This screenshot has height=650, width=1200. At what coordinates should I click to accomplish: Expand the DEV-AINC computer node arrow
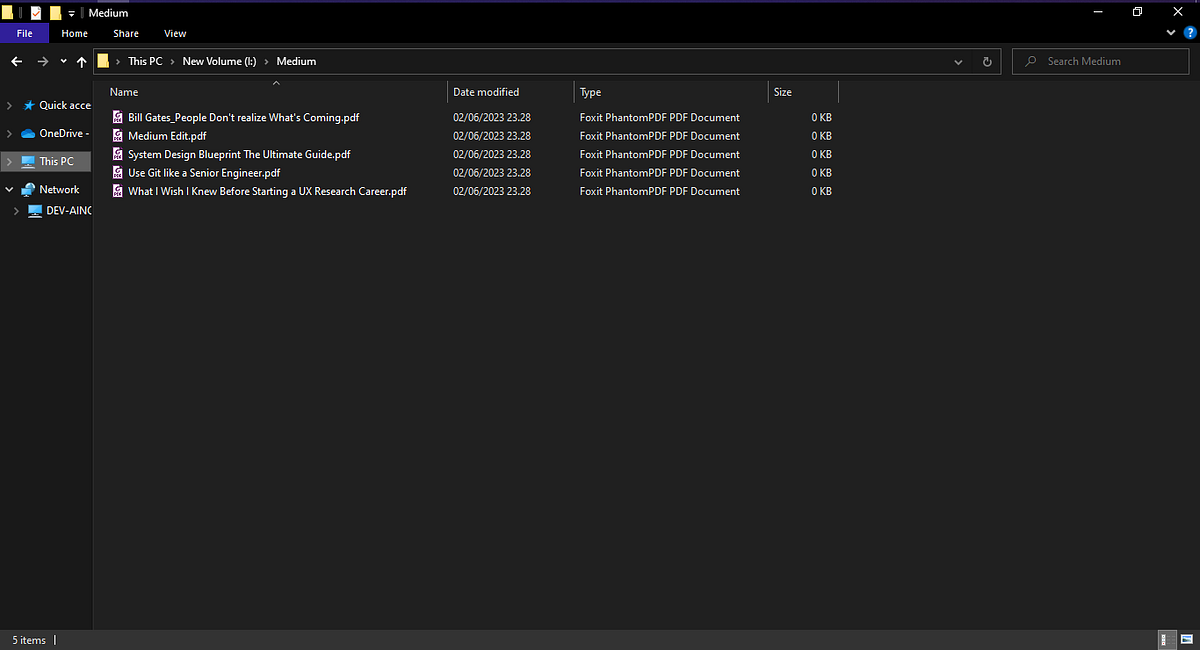point(16,211)
